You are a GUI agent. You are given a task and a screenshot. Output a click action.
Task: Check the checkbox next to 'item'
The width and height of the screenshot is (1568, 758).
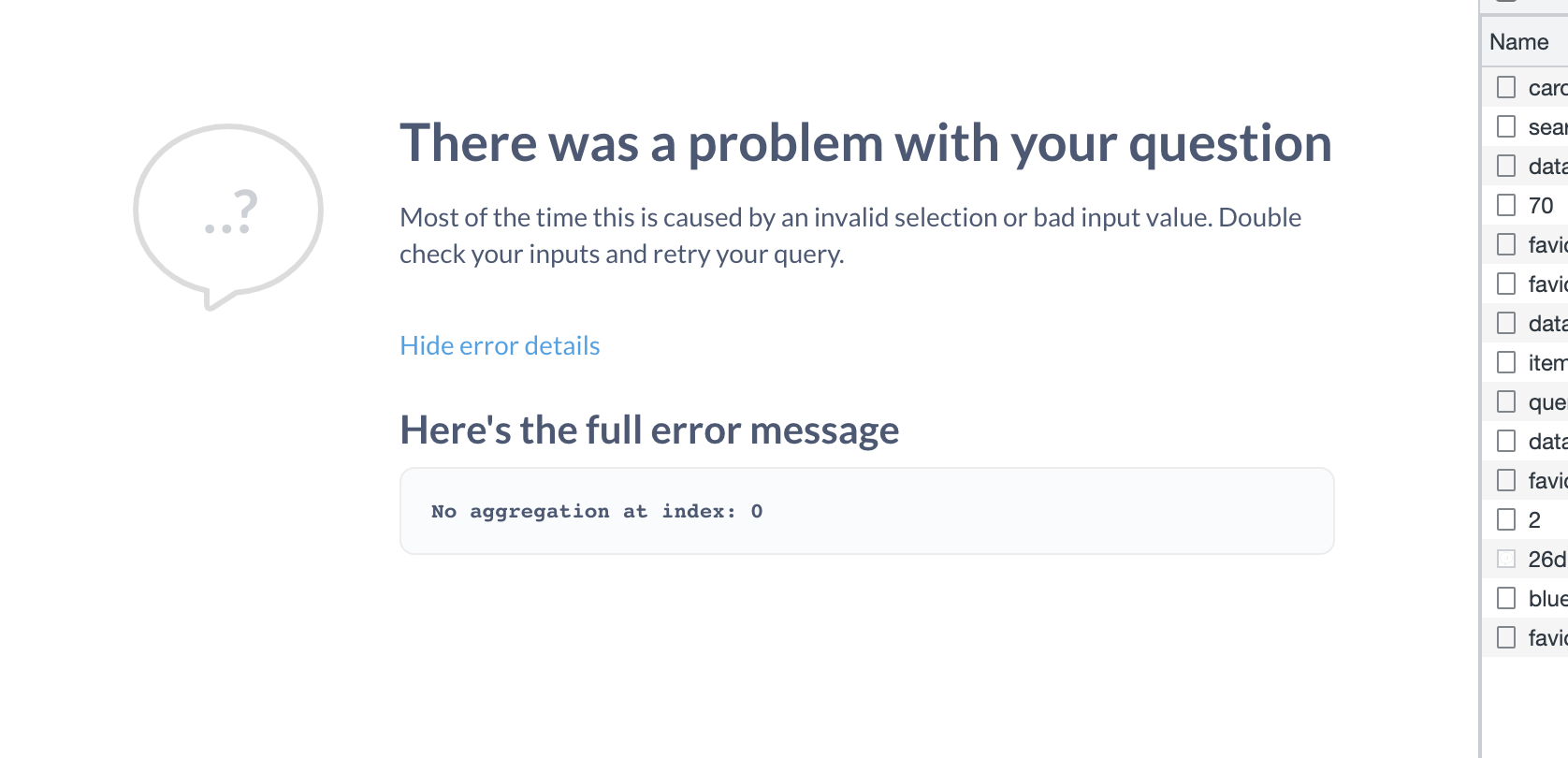pos(1506,362)
